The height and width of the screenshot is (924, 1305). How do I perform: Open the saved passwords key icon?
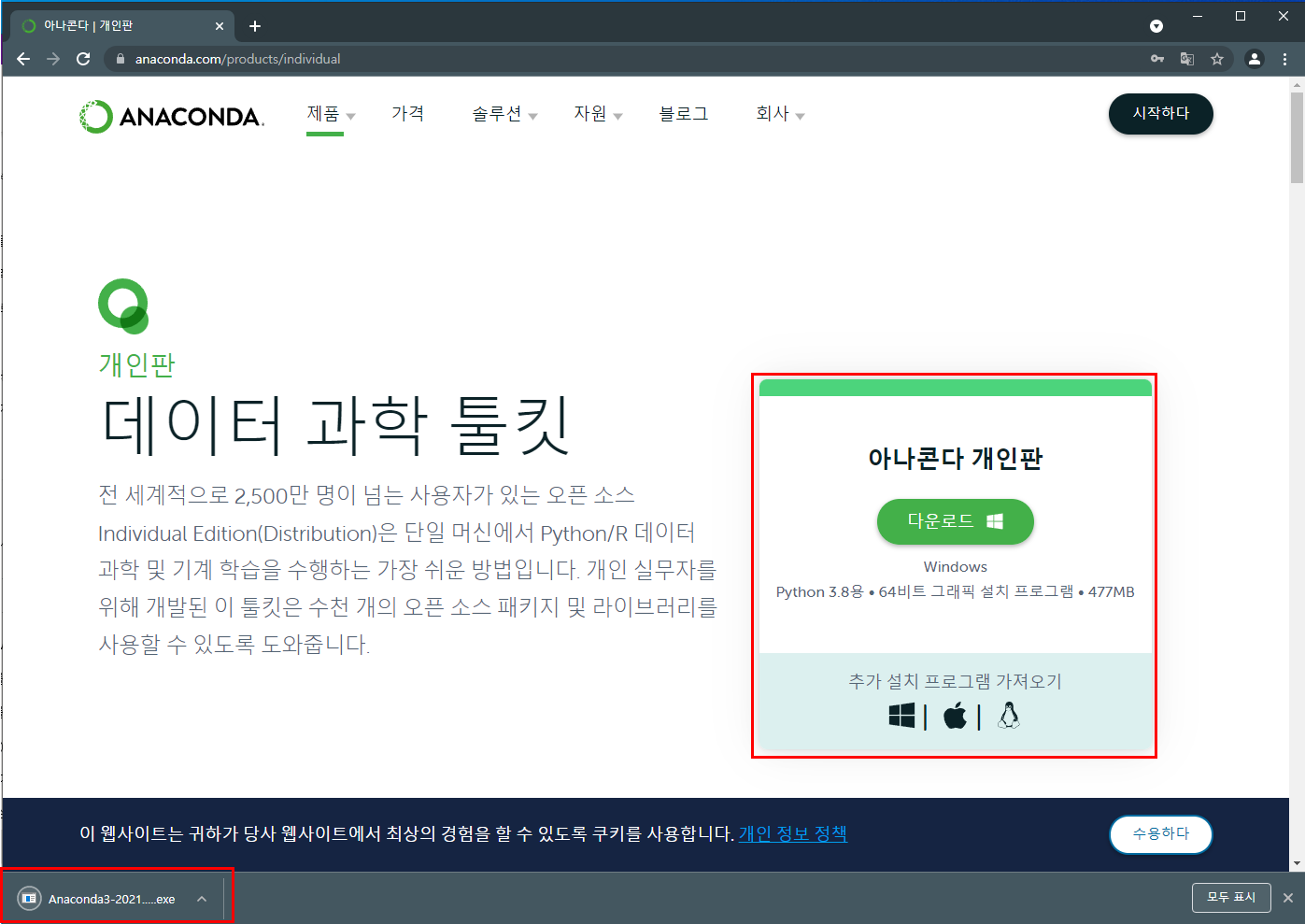click(x=1157, y=59)
